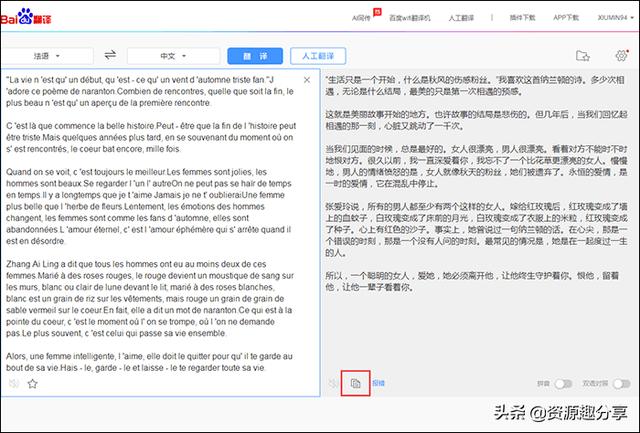Open 插件下载 in the top navigation
Screen dimensions: 640x433
point(522,18)
